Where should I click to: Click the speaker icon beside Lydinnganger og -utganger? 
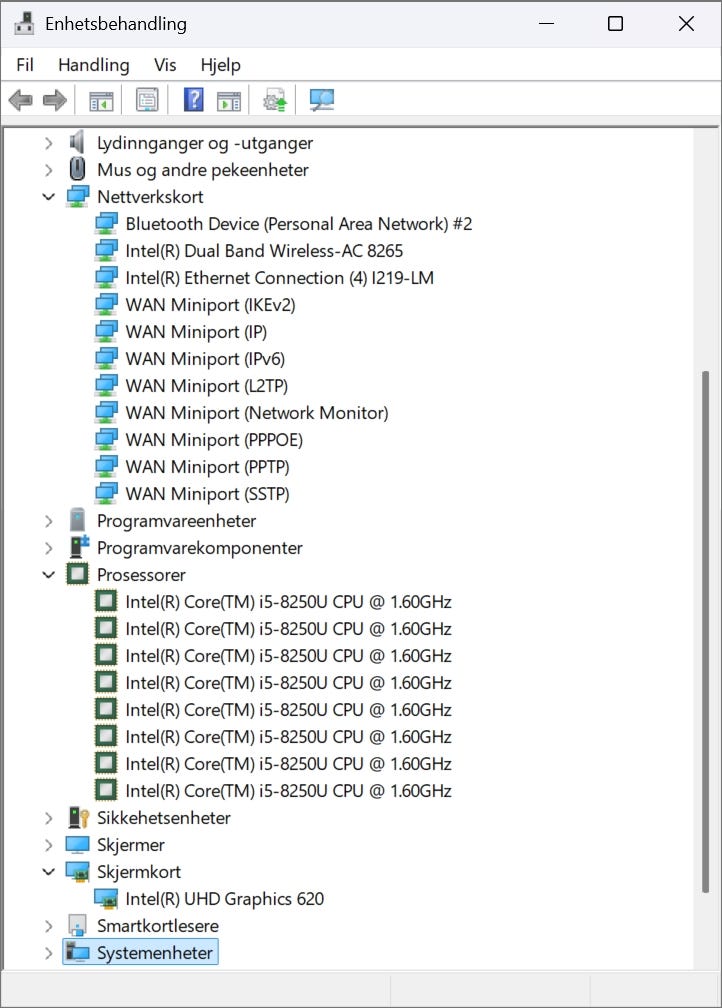[77, 143]
